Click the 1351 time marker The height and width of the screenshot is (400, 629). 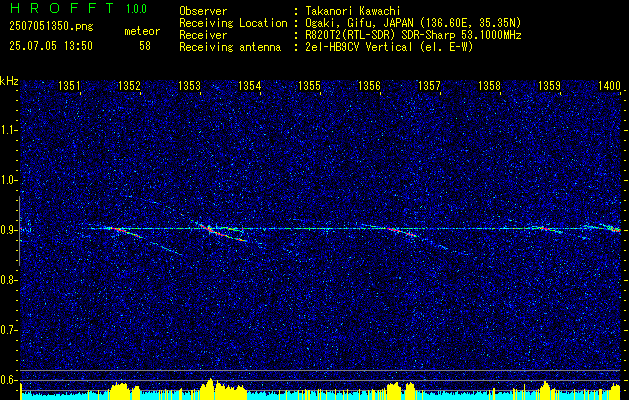69,85
